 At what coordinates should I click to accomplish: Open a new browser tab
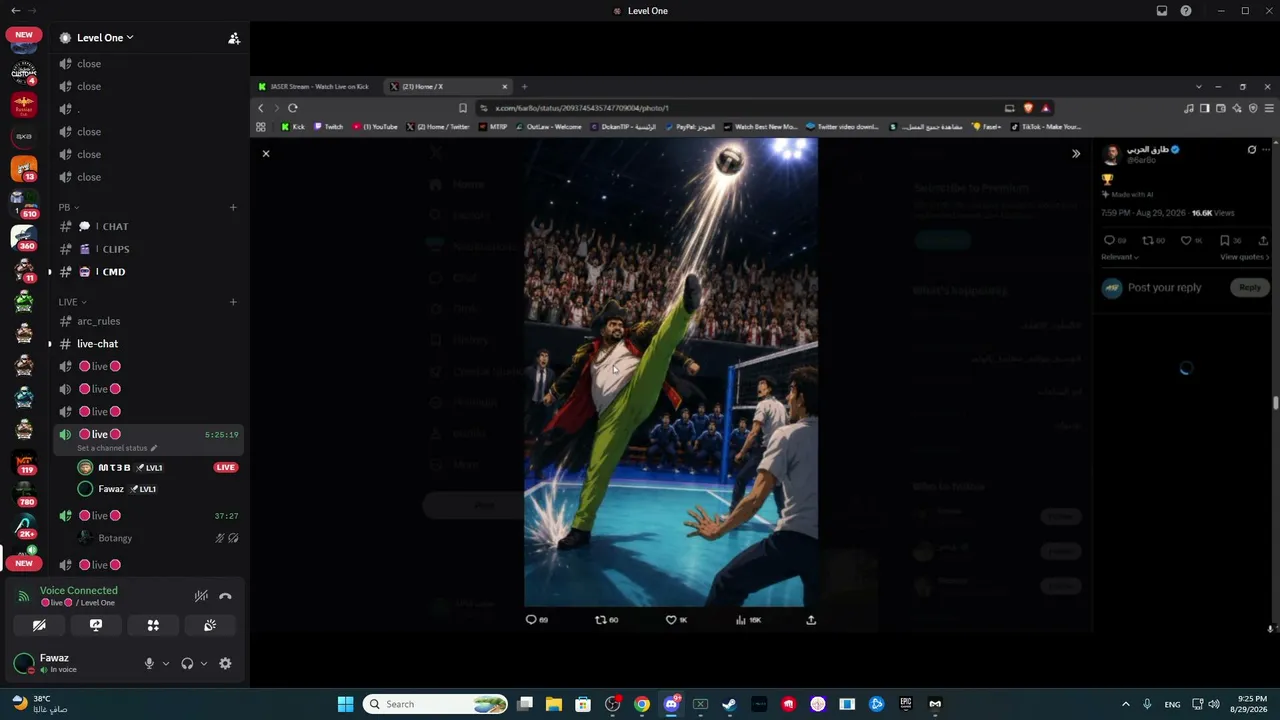(x=524, y=87)
